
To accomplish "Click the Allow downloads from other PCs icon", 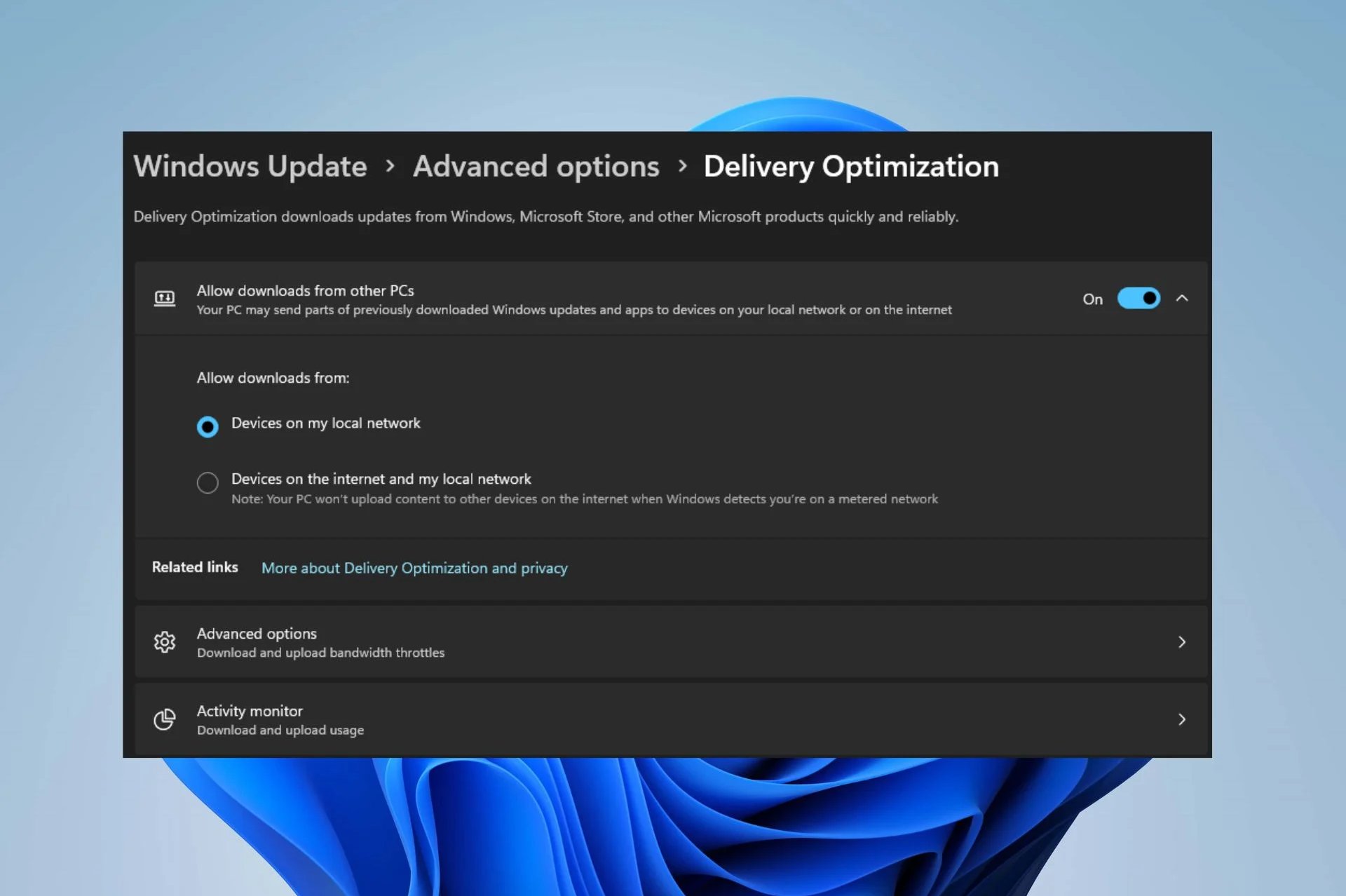I will (x=165, y=299).
